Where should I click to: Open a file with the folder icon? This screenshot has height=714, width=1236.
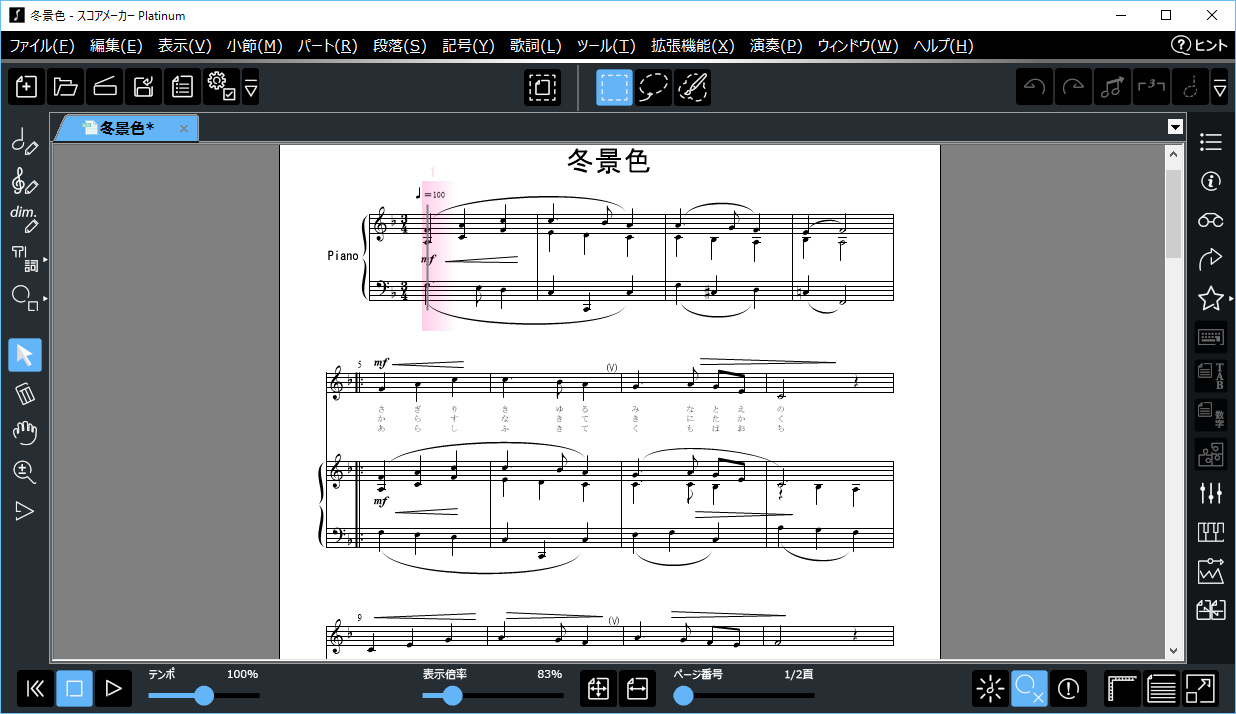point(66,87)
